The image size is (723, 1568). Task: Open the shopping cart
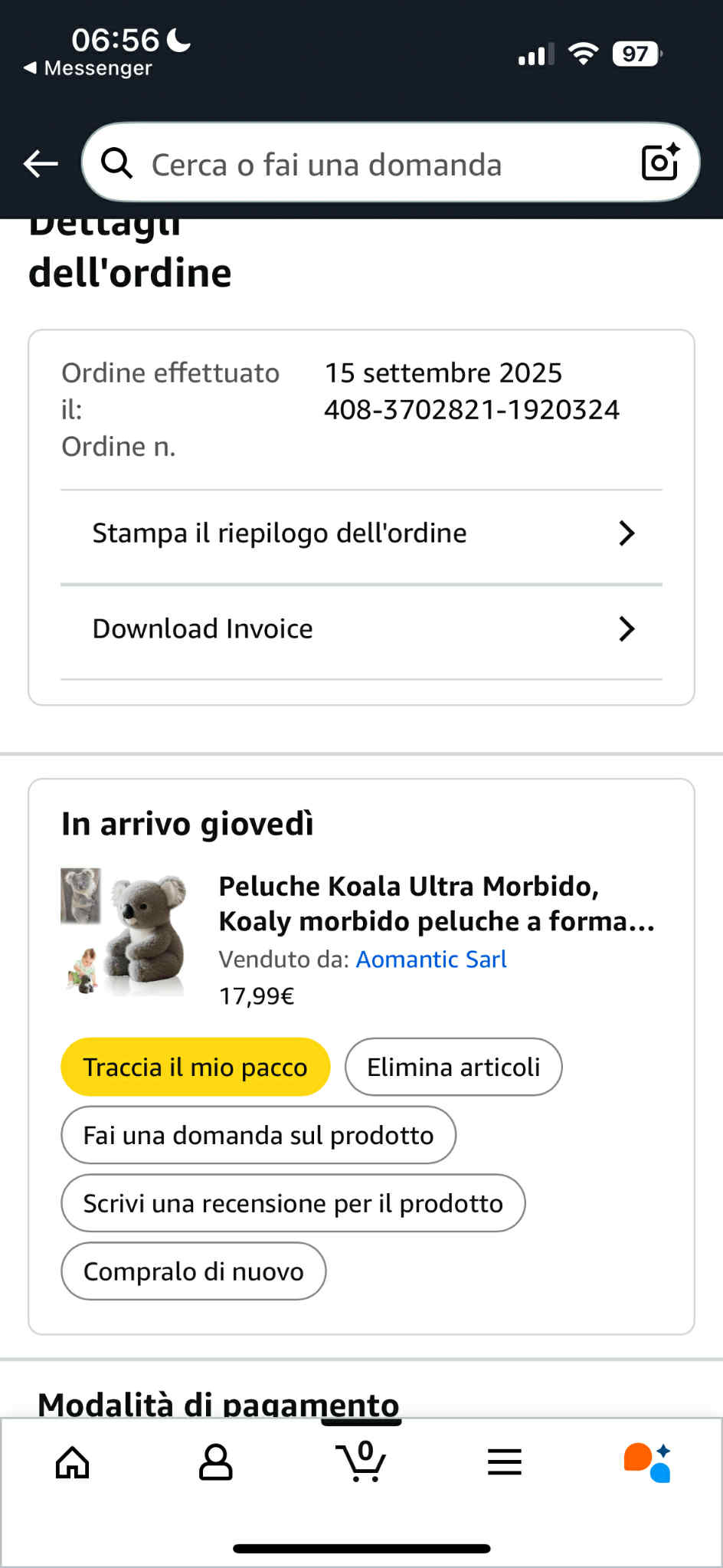[361, 1462]
